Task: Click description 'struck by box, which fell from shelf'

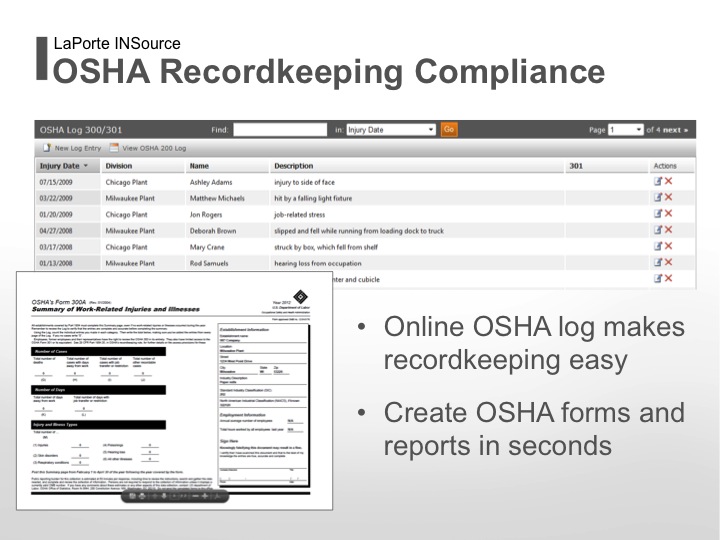Action: [x=326, y=247]
